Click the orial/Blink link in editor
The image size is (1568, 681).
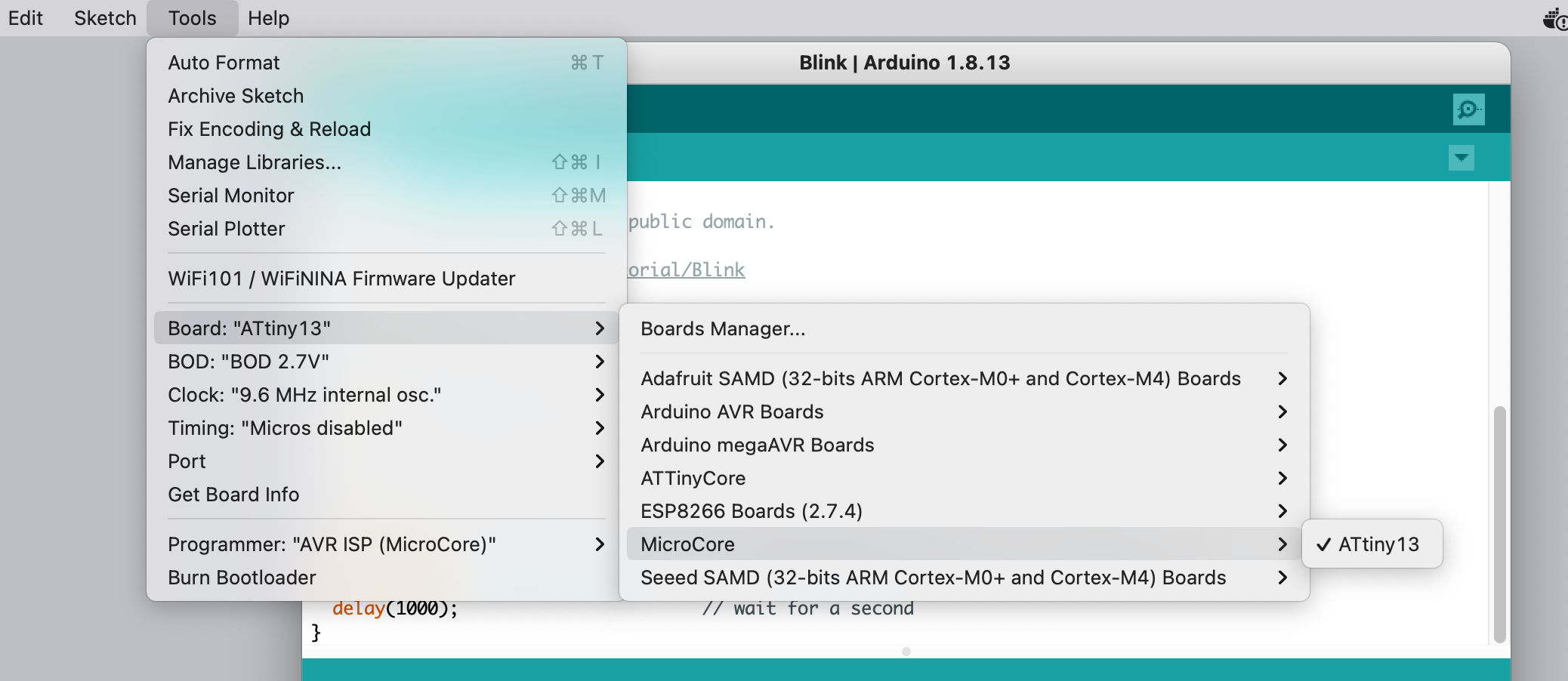coord(687,270)
